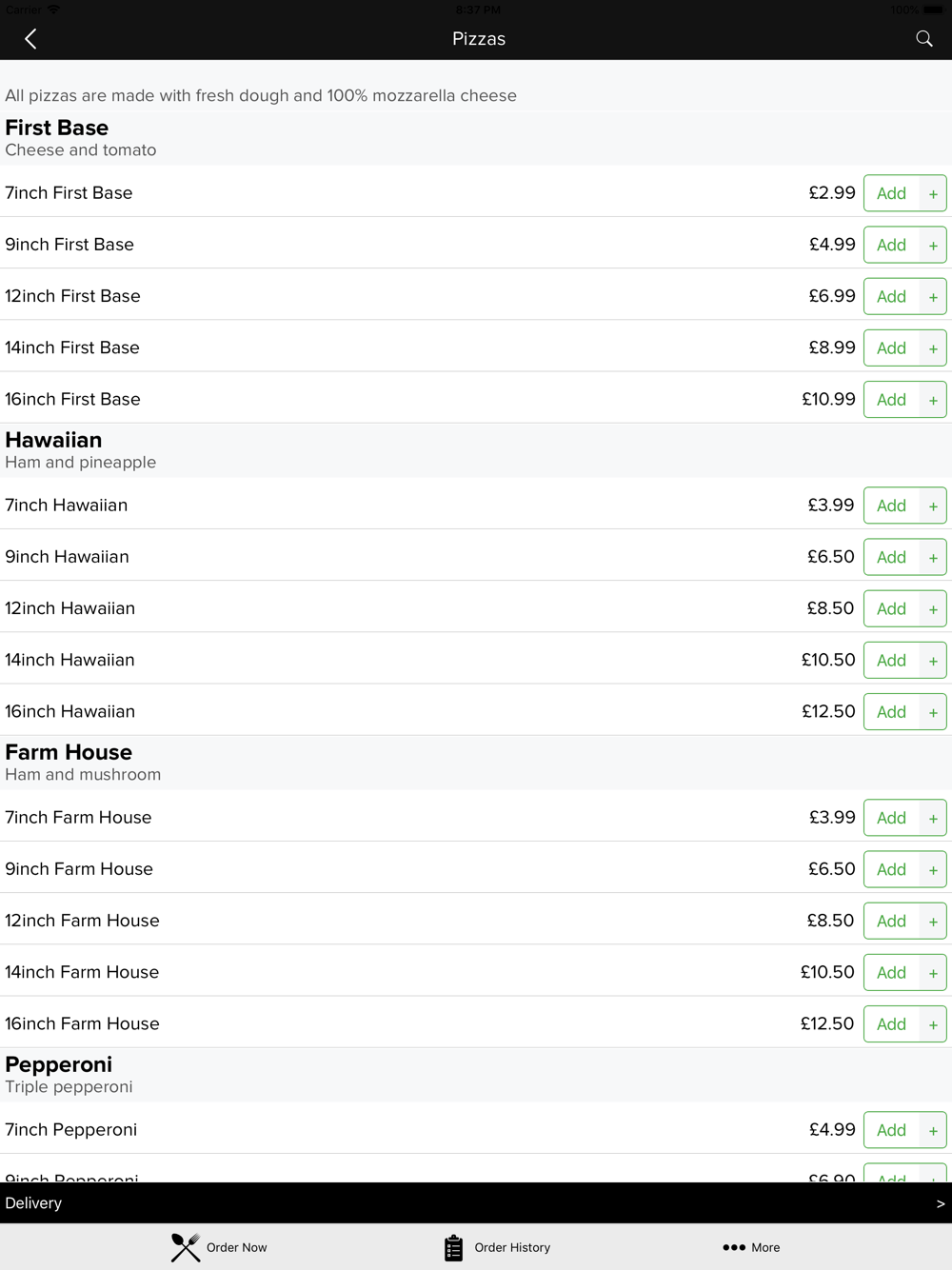The image size is (952, 1270).
Task: Select the 14inch Farm House item name
Action: [x=82, y=972]
